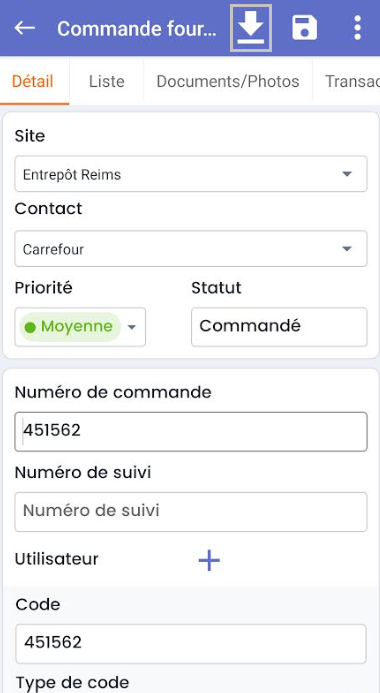The height and width of the screenshot is (693, 380).
Task: Select the Détail tab
Action: (x=33, y=81)
